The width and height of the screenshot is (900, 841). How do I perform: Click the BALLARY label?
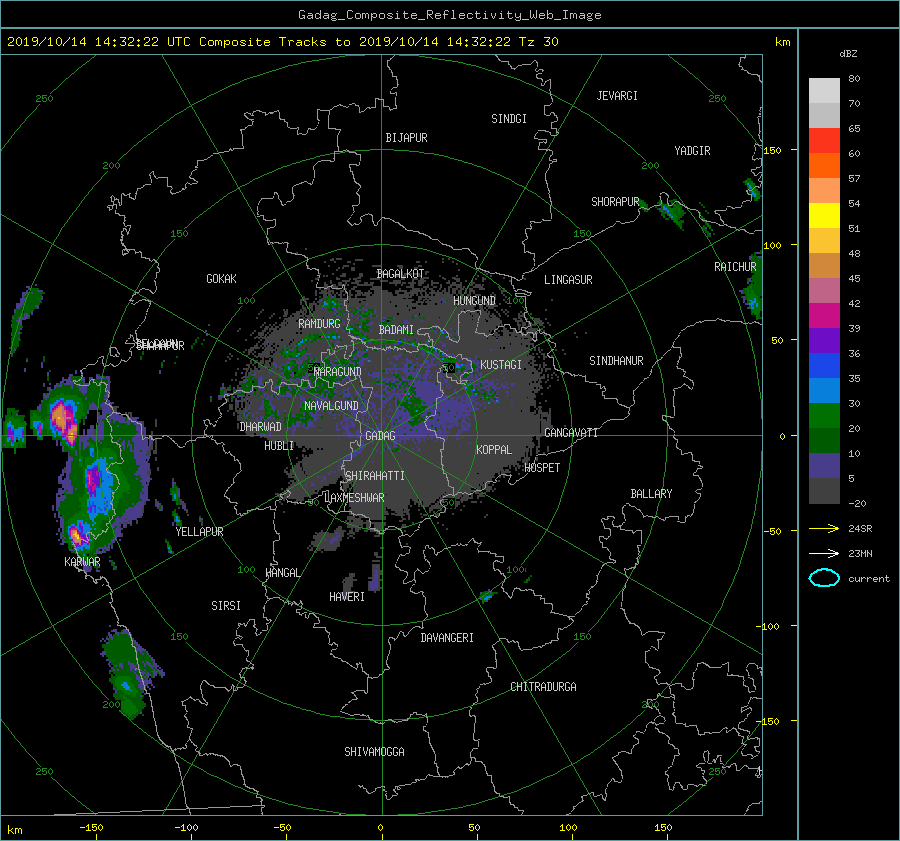[x=651, y=494]
